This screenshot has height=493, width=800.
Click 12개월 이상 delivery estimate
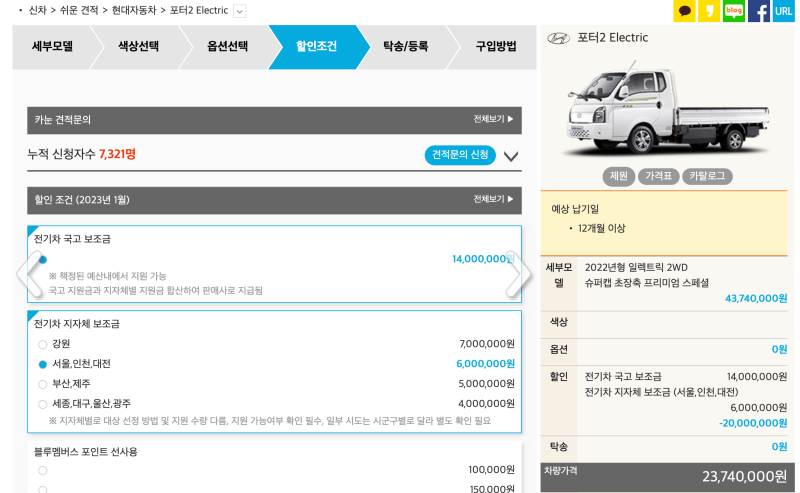click(602, 229)
